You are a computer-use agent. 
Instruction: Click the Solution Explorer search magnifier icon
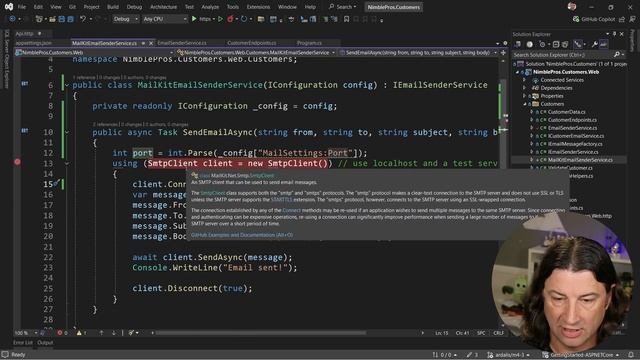pyautogui.click(x=617, y=55)
